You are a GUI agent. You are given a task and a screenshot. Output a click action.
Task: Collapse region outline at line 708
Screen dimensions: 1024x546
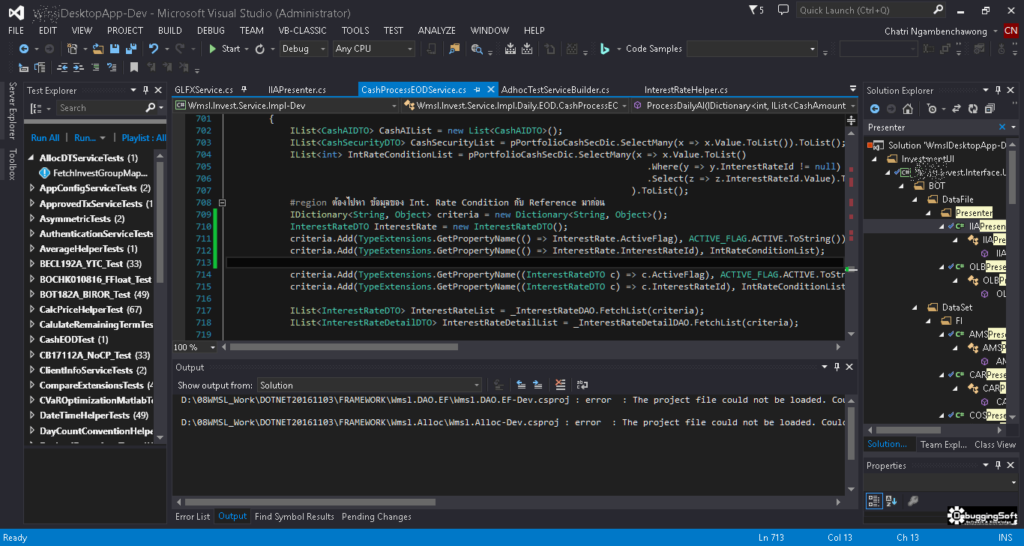point(222,202)
